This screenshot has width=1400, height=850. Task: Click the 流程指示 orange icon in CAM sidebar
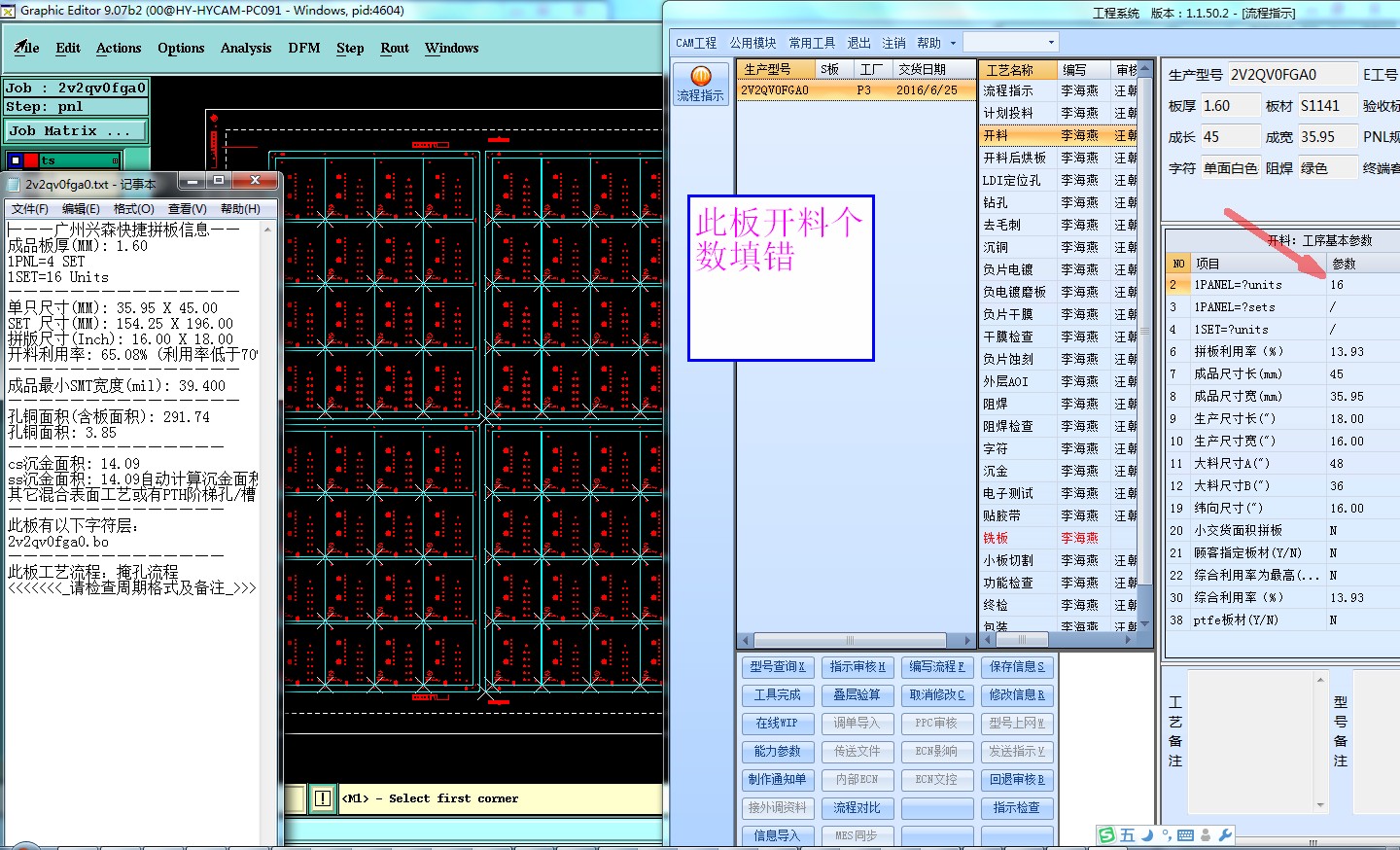pos(700,76)
